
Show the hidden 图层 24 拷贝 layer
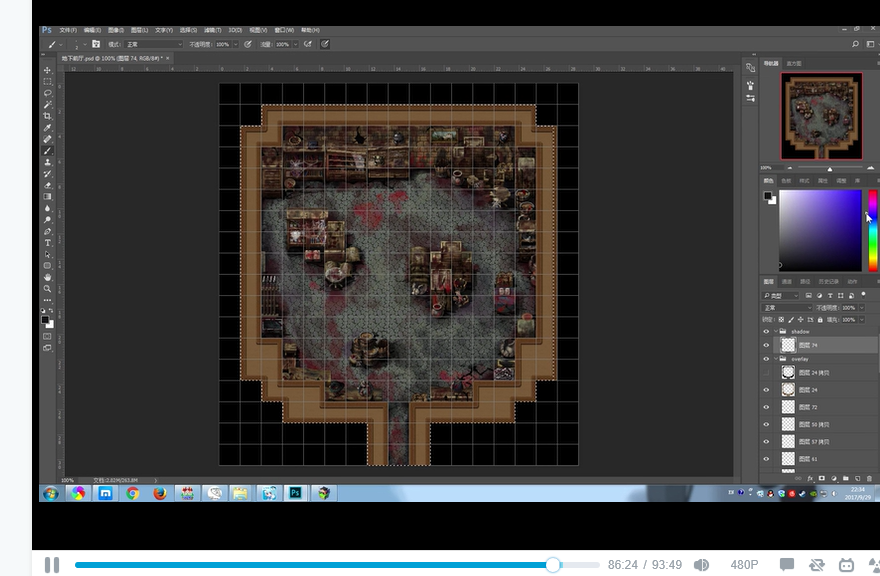[766, 373]
